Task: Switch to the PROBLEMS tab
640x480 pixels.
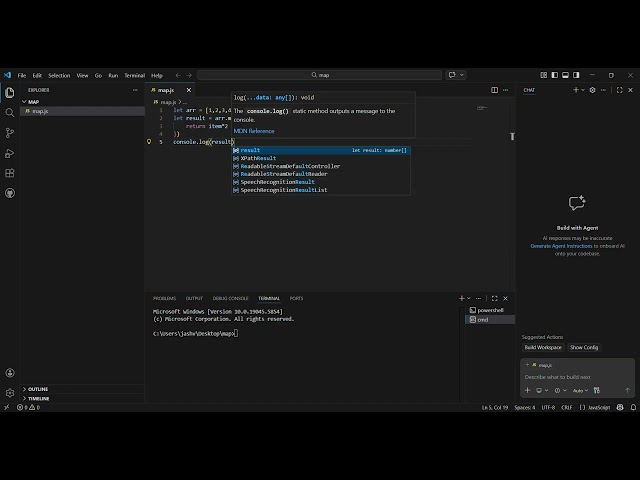Action: click(x=164, y=298)
